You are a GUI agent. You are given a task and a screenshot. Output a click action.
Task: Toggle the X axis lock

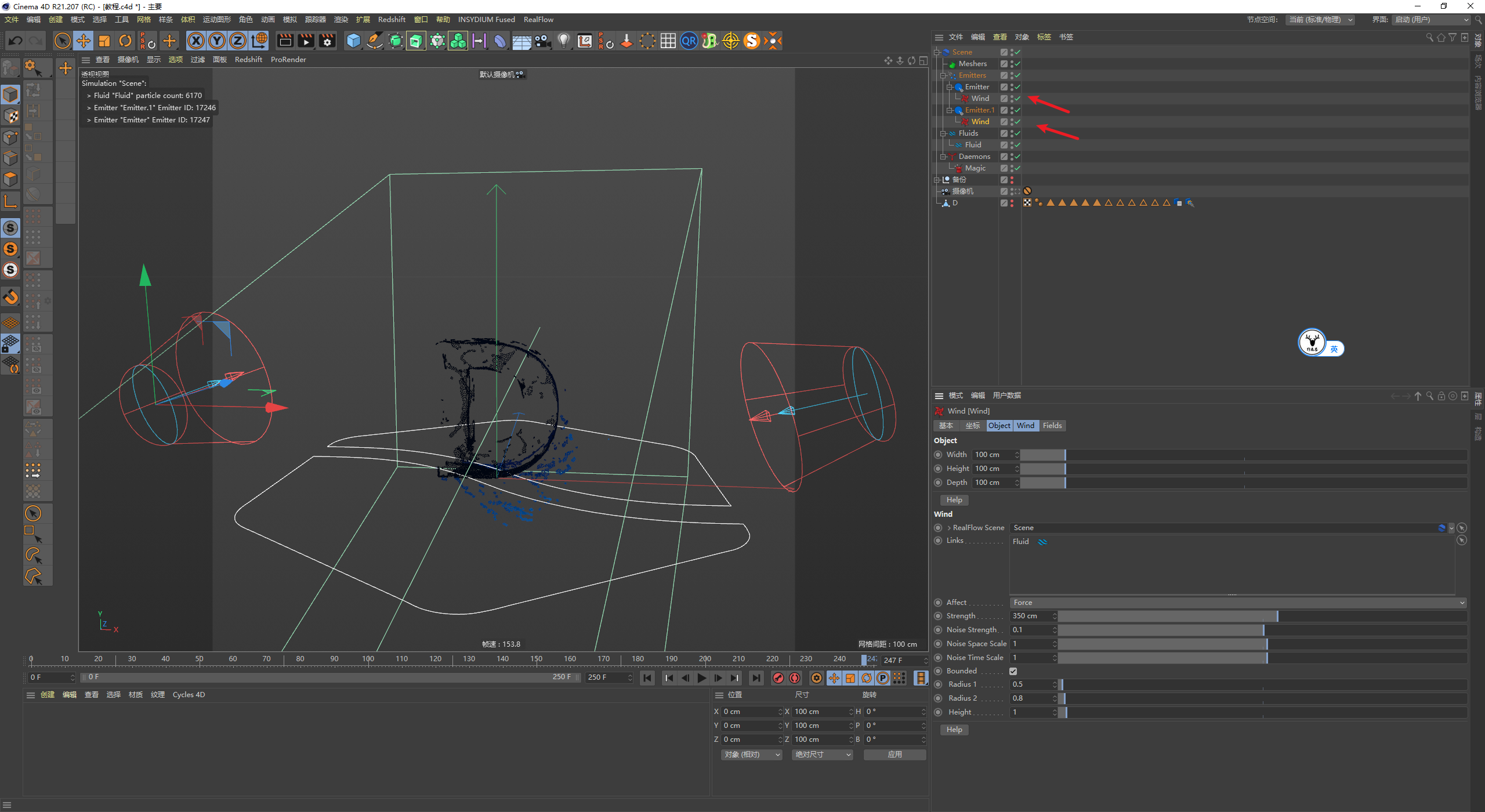[196, 41]
